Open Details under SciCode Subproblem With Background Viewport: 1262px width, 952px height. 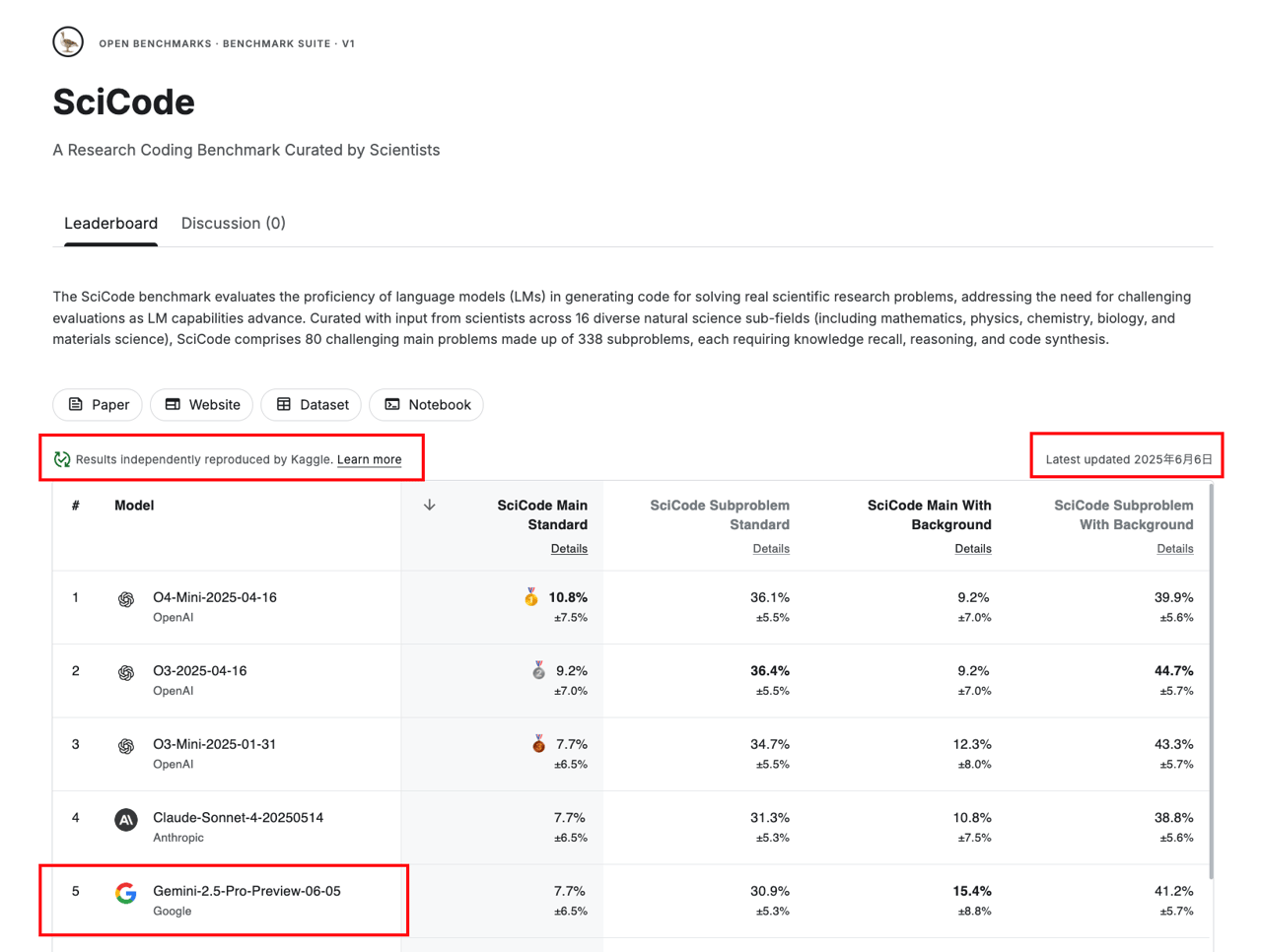1174,549
